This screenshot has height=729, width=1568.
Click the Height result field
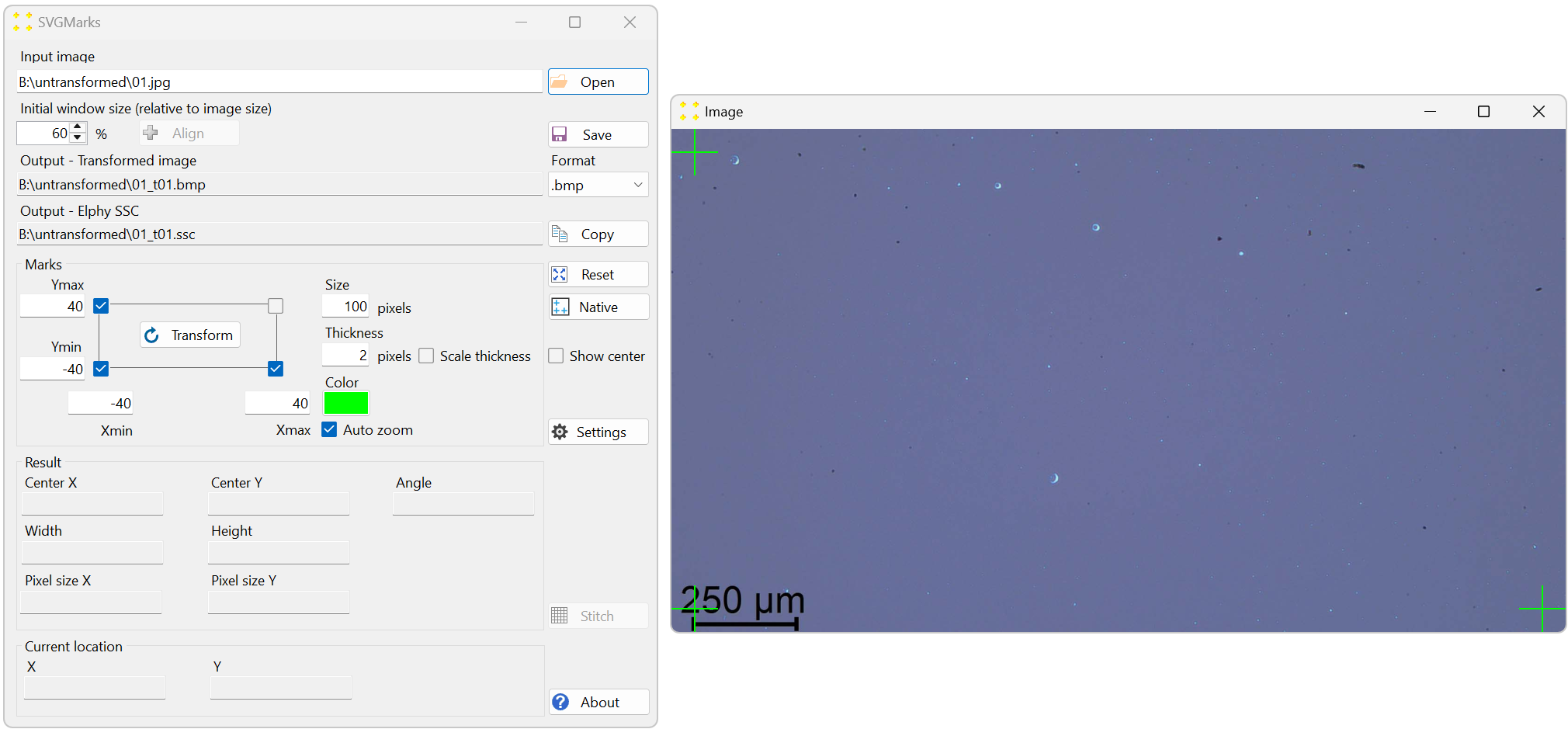tap(279, 553)
